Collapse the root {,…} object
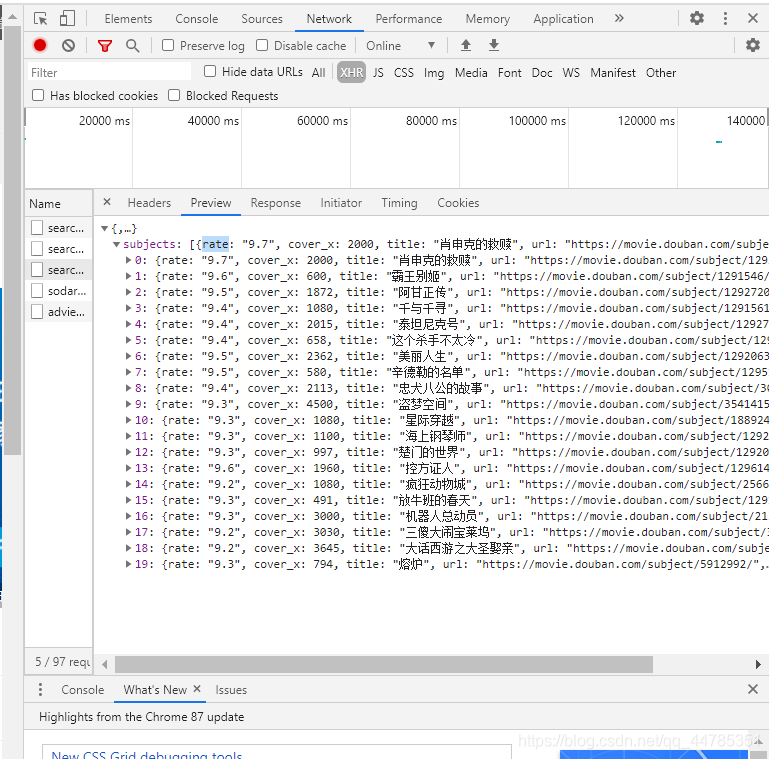Viewport: 769px width, 759px height. click(104, 228)
